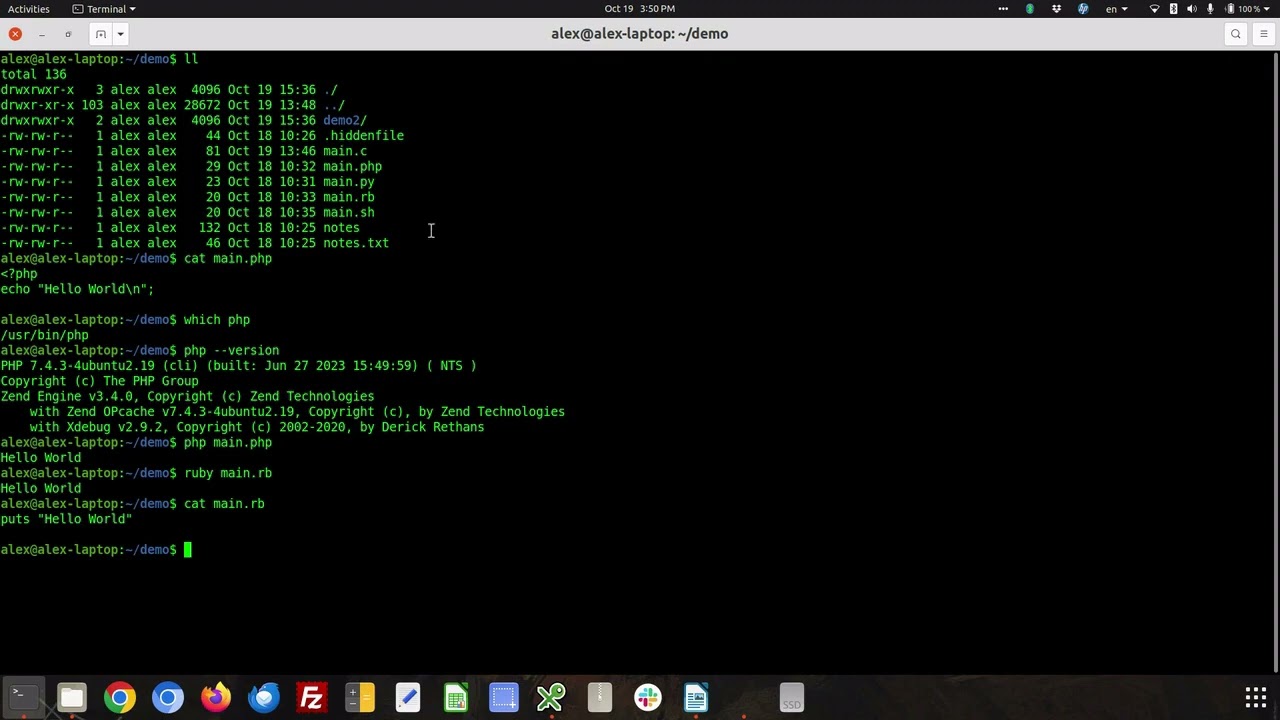
Task: Click the blue 'demo2/' directory in the listing
Action: [345, 120]
